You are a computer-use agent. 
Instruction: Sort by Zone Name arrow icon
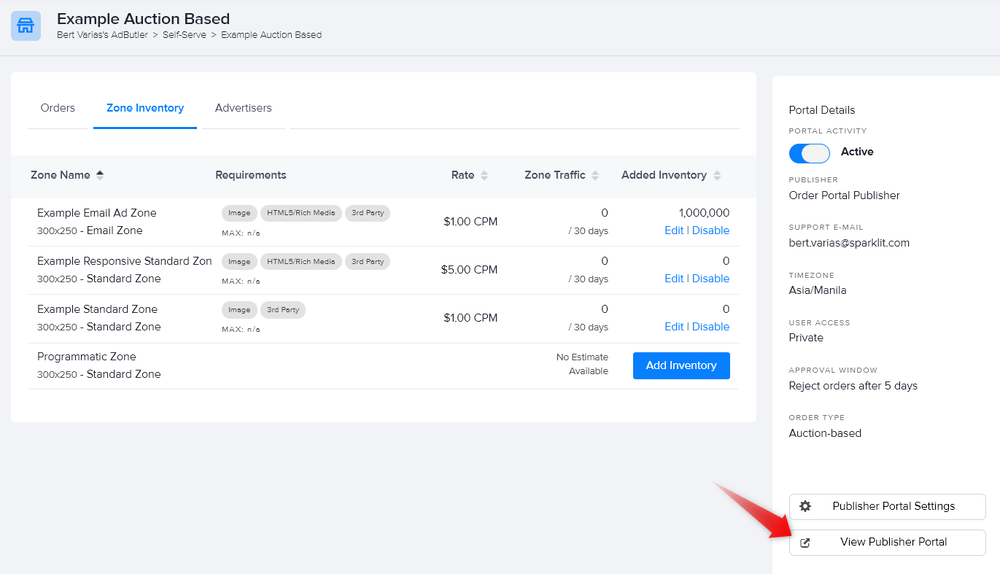100,175
